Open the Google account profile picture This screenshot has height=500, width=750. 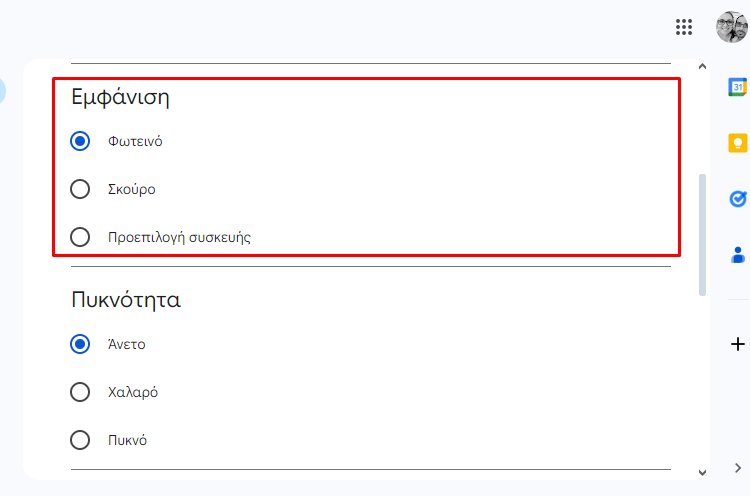732,27
